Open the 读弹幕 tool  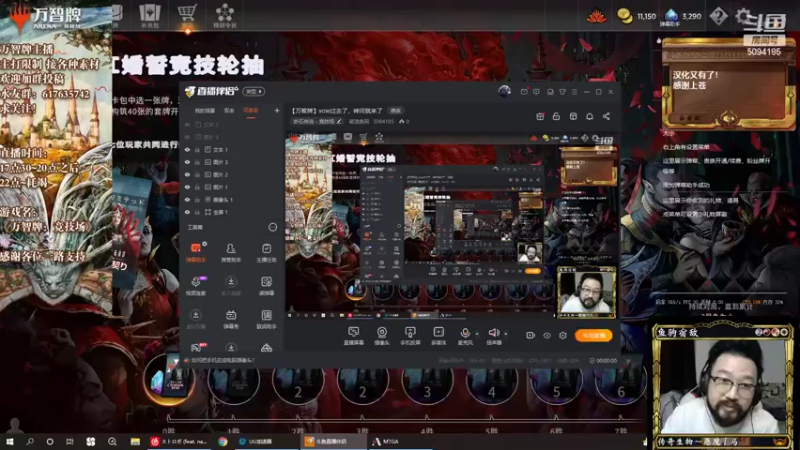tap(266, 286)
